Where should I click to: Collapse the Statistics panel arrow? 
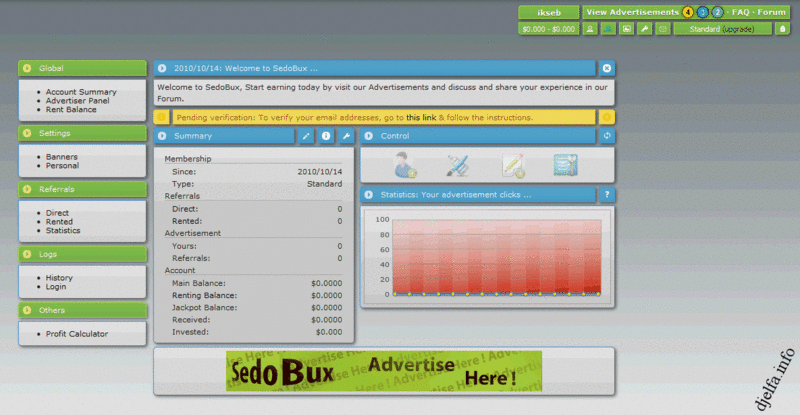[369, 194]
